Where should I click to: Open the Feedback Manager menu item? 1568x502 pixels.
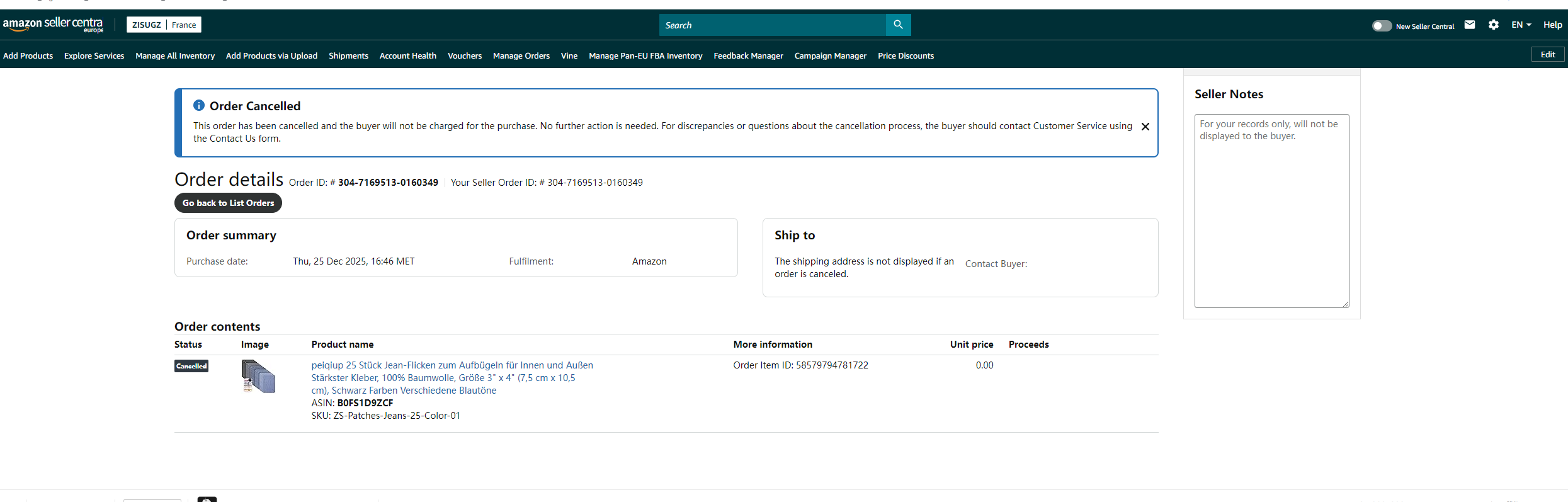tap(748, 55)
